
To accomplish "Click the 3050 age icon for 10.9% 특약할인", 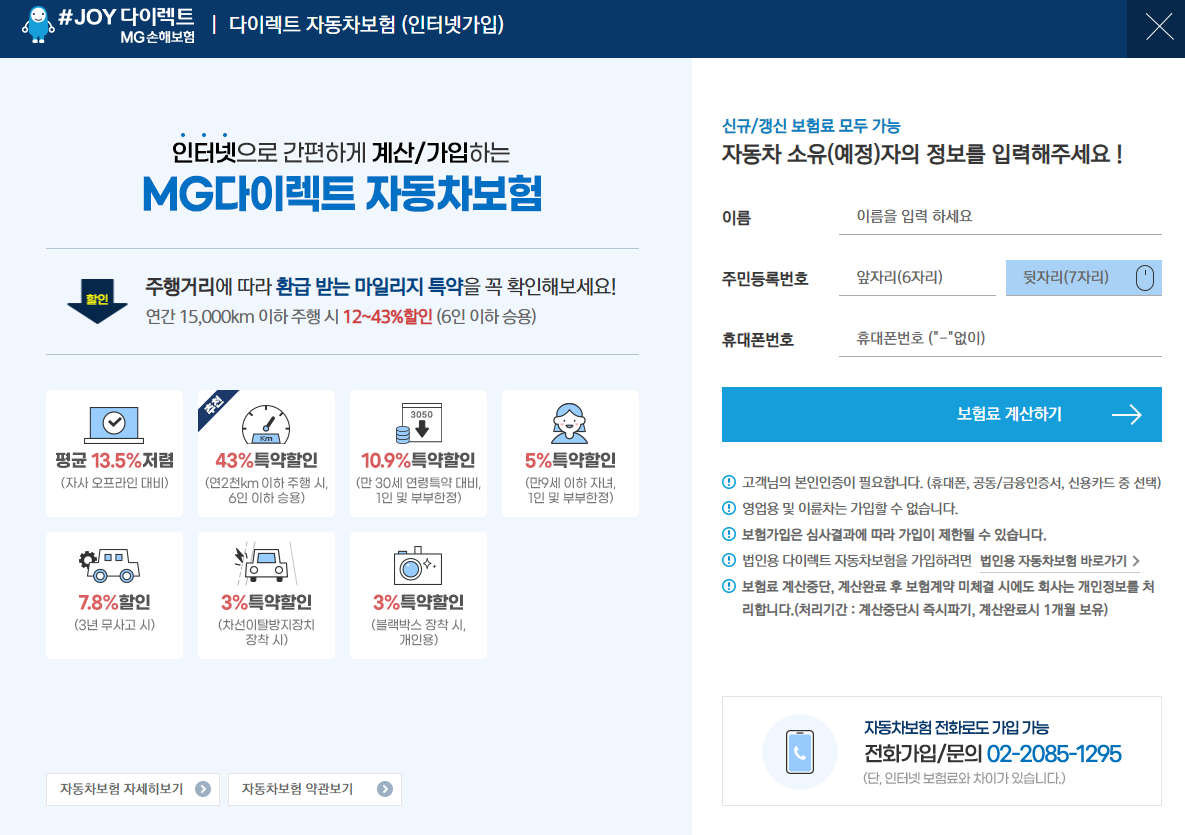I will tap(419, 423).
